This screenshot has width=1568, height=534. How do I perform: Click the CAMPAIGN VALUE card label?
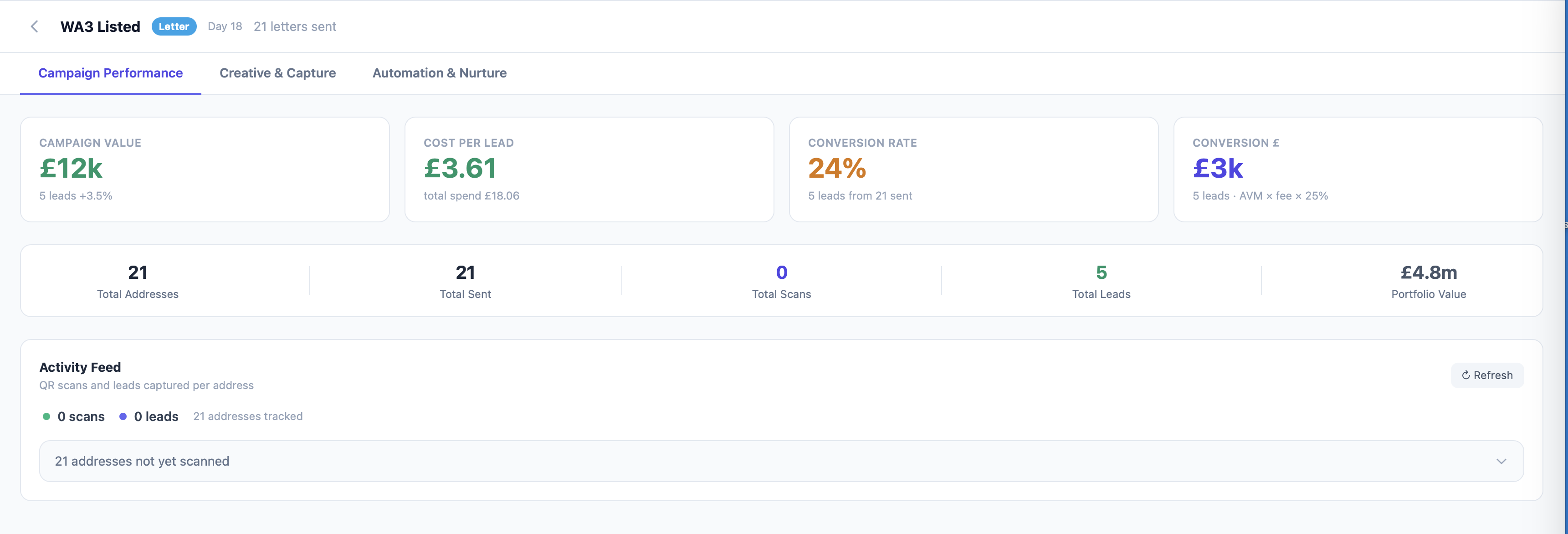coord(90,143)
